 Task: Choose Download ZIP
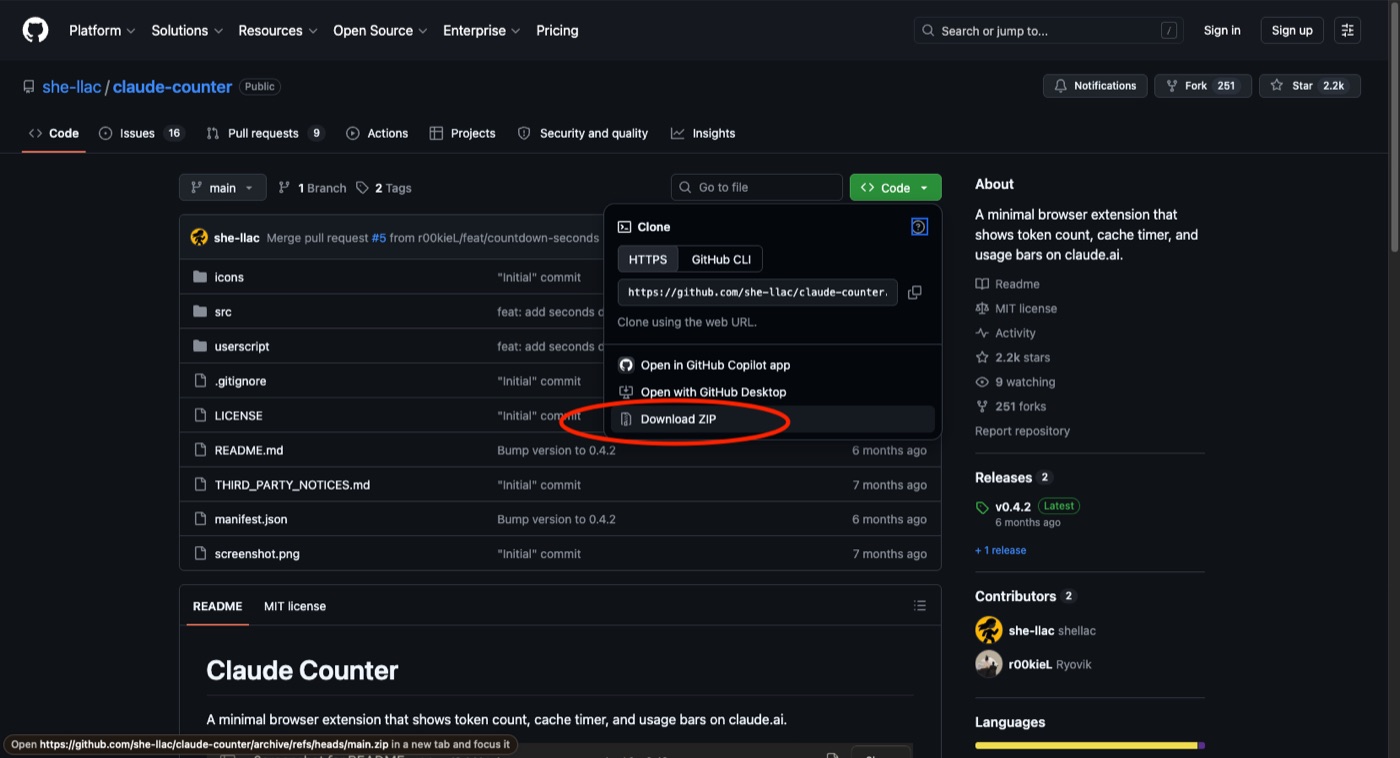click(773, 419)
